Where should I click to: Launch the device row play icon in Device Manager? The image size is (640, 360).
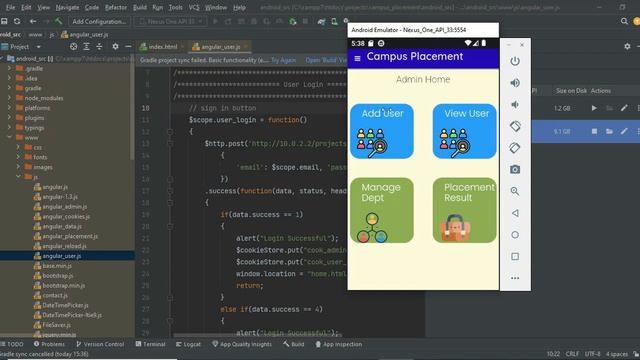(x=594, y=108)
